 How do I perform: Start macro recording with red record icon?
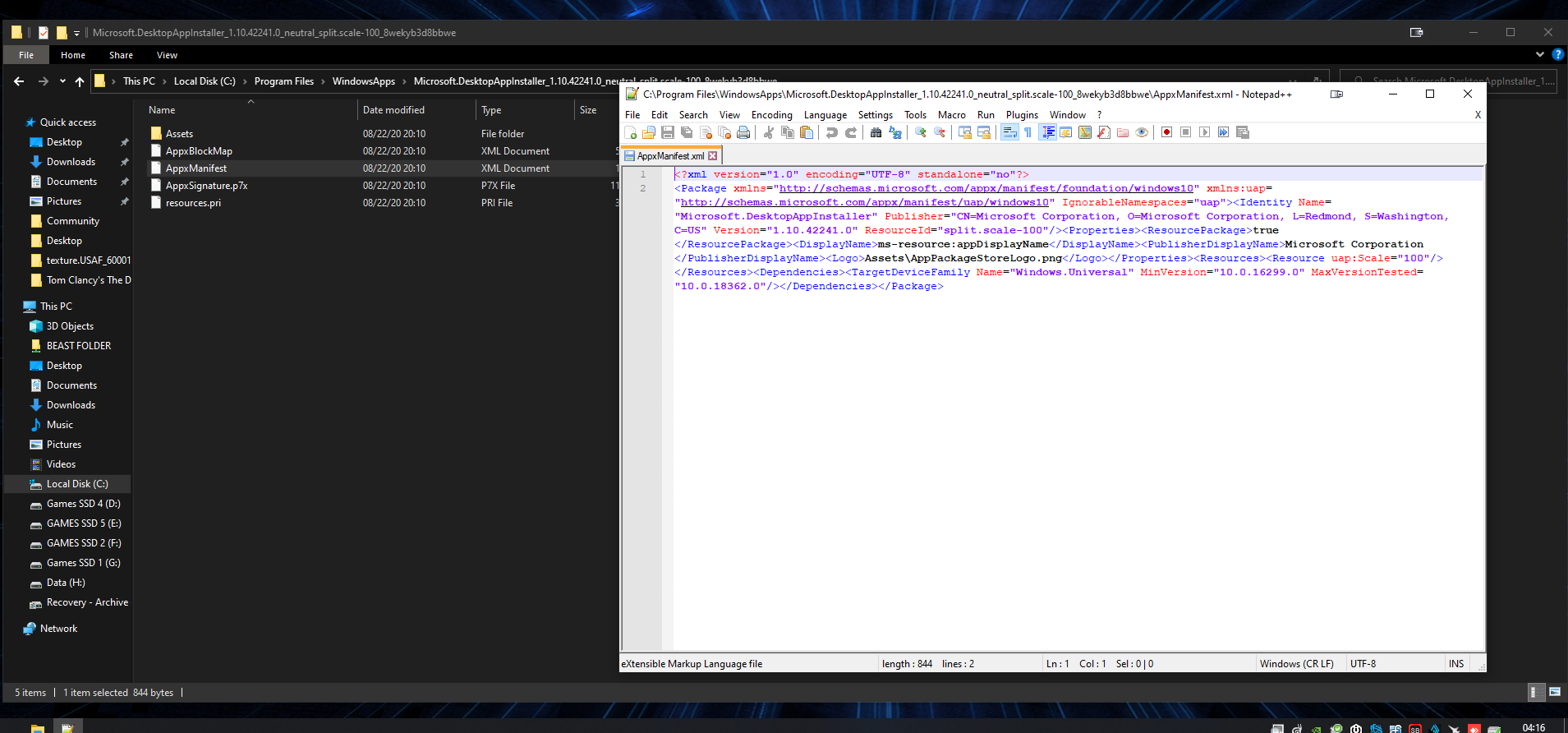1166,132
